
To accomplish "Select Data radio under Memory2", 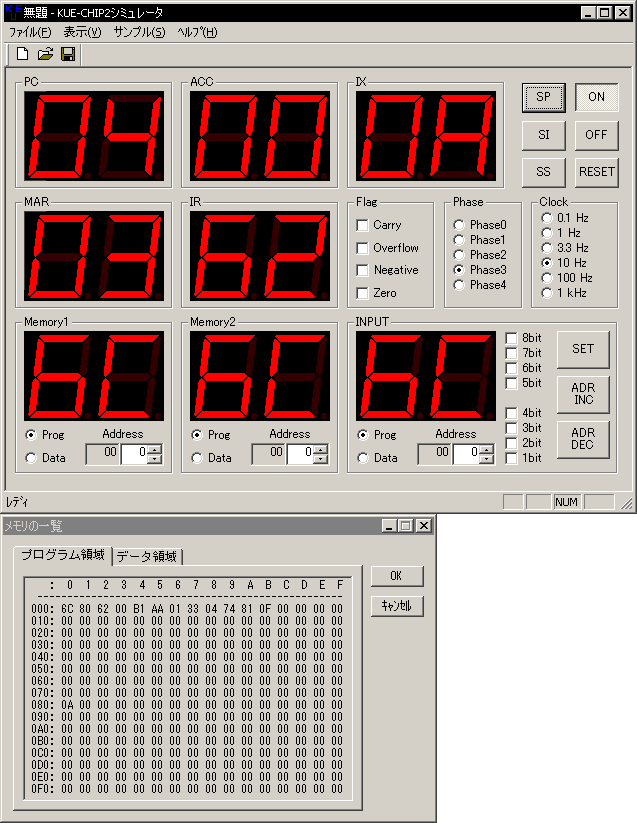I will click(197, 458).
